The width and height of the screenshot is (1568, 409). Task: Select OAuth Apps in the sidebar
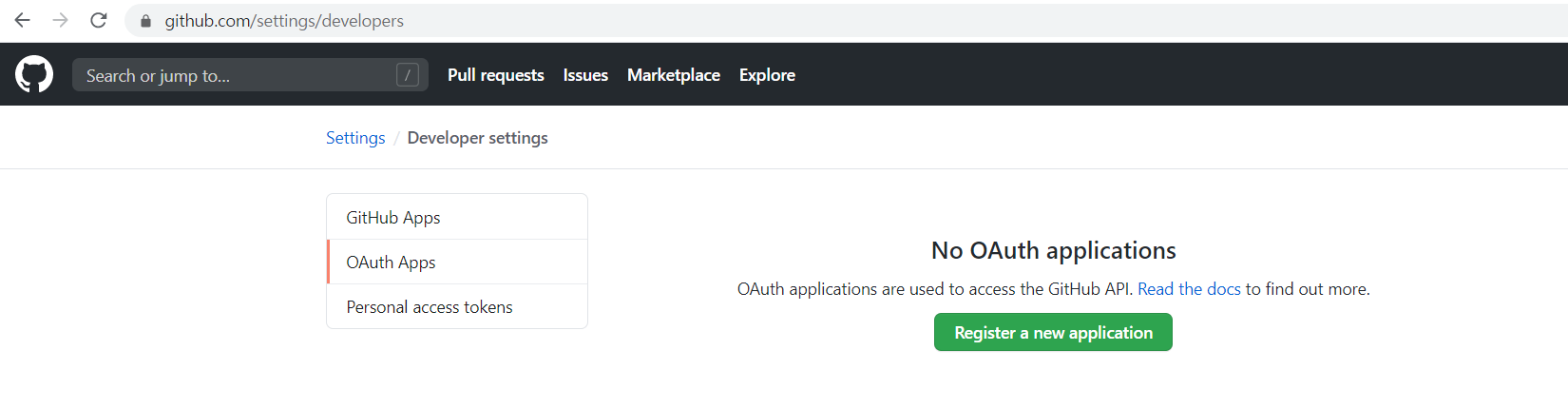(x=457, y=262)
